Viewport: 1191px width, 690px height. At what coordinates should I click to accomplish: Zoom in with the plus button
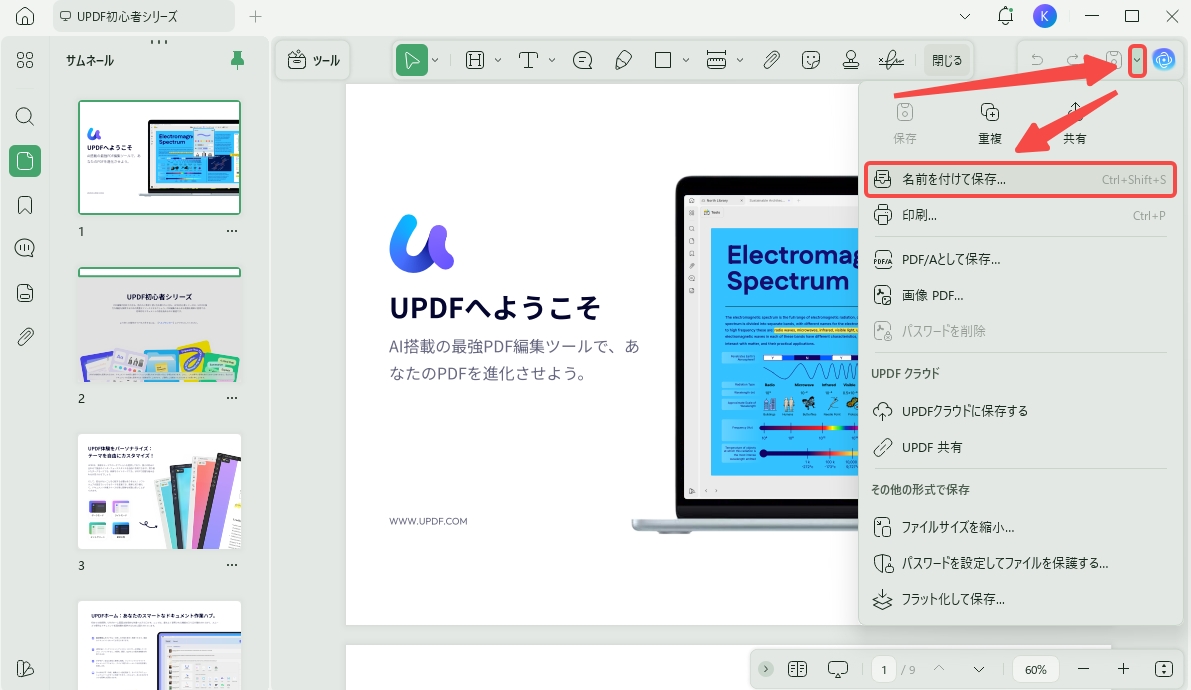coord(1123,669)
